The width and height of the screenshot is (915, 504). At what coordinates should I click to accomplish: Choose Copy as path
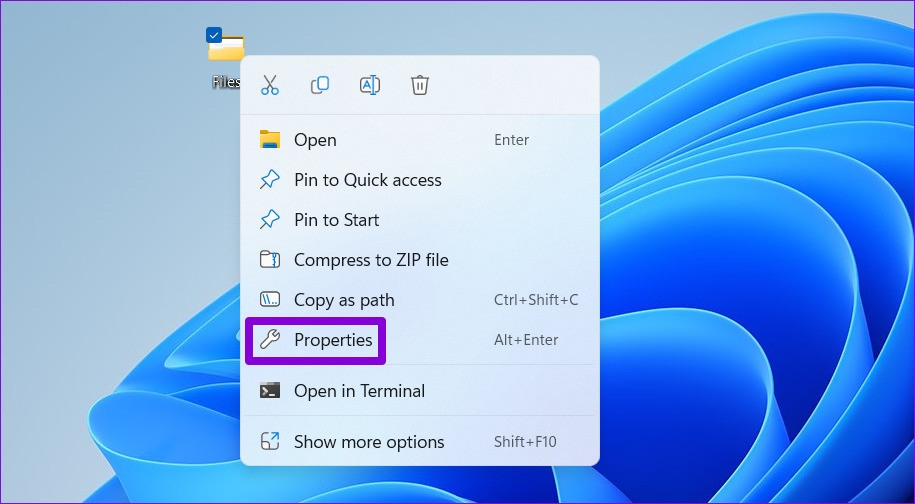420,300
